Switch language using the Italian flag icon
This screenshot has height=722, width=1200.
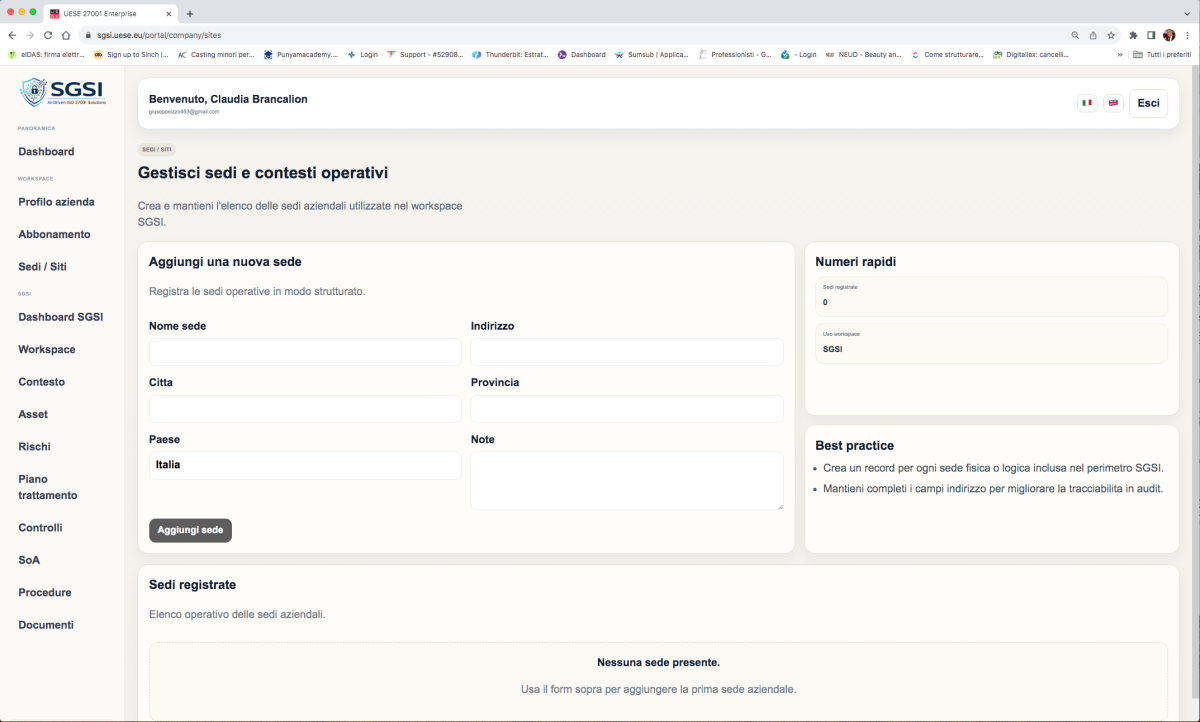coord(1087,103)
